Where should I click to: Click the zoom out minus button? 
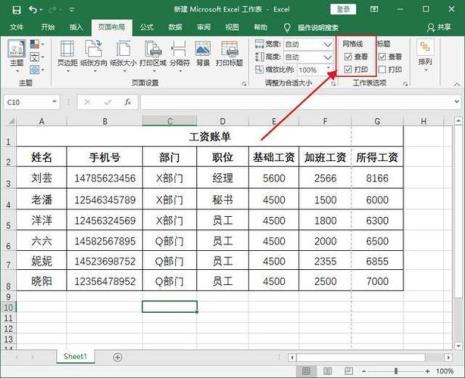[x=364, y=371]
